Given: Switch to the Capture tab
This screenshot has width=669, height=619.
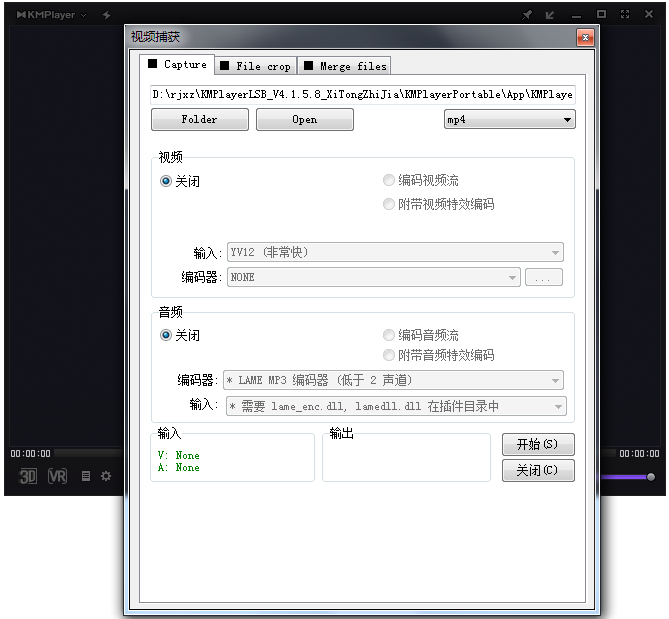Looking at the screenshot, I should click(177, 64).
